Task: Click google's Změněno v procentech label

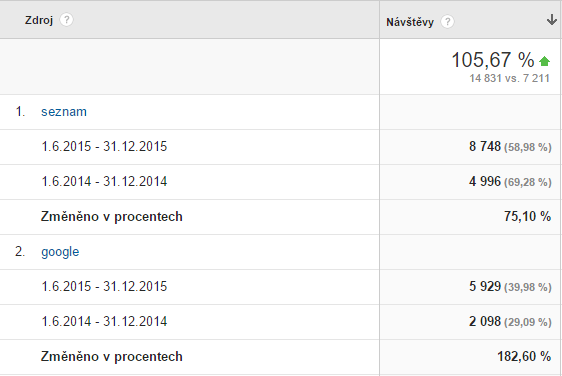Action: pyautogui.click(x=111, y=357)
